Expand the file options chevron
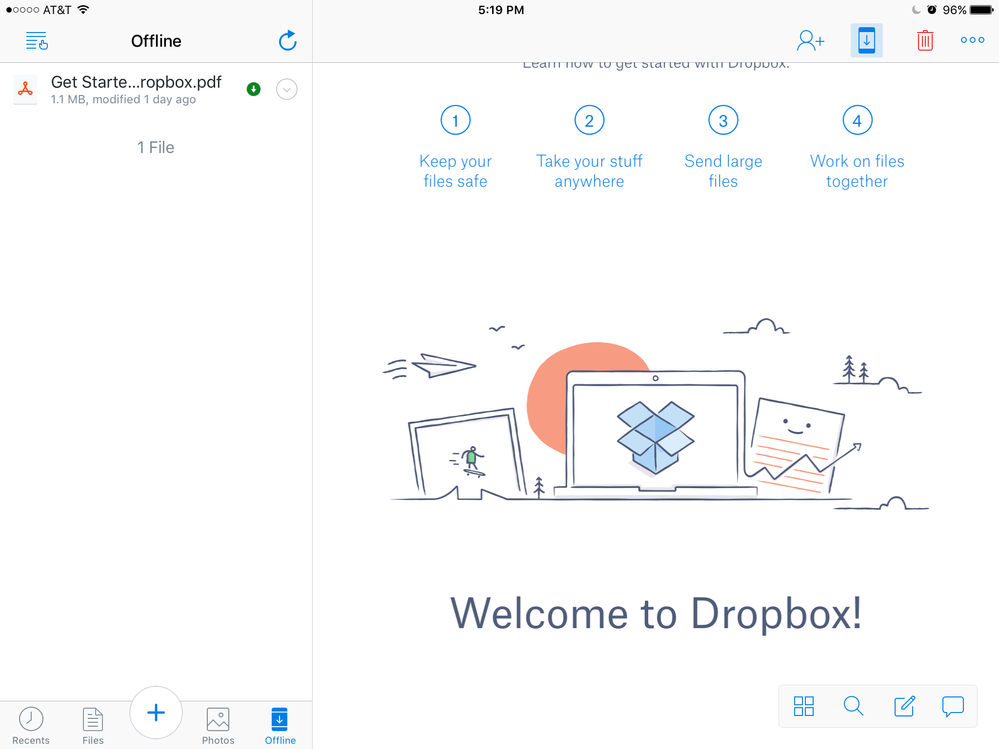This screenshot has height=749, width=999. click(286, 89)
